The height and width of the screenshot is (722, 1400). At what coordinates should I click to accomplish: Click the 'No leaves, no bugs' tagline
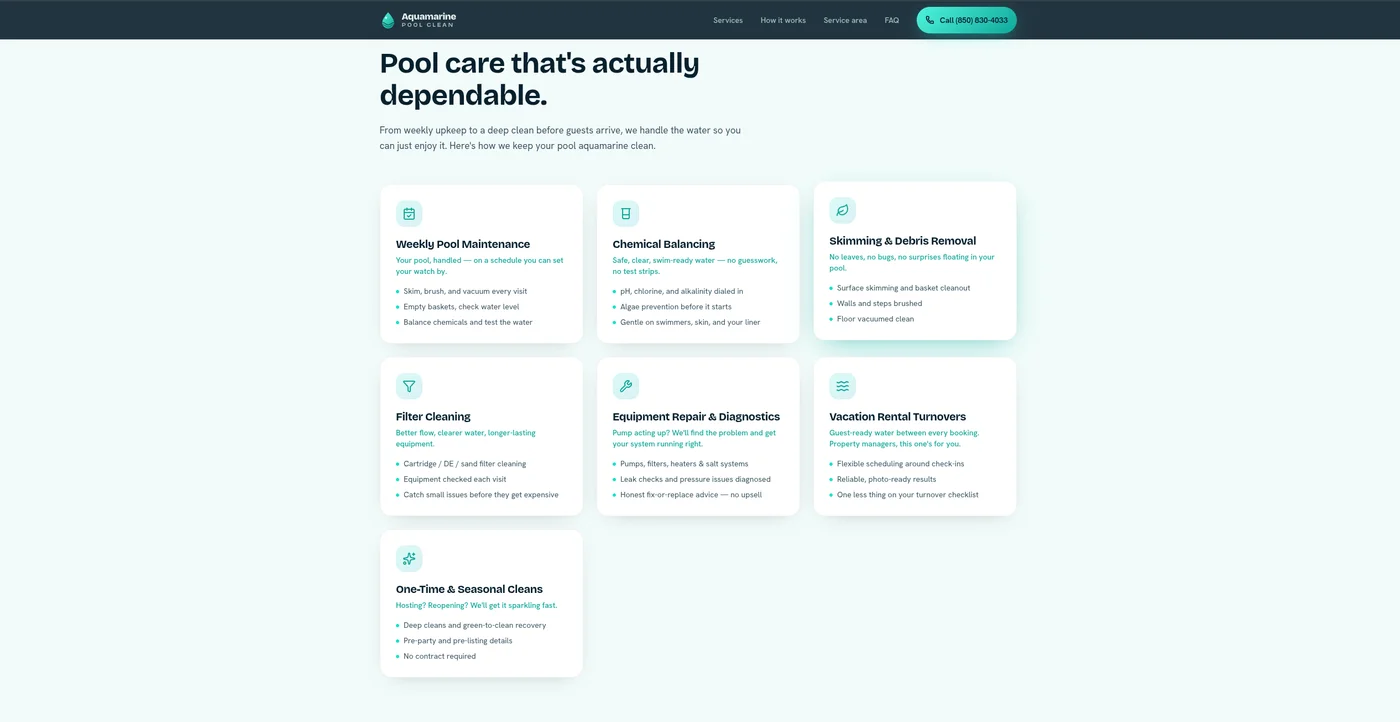[912, 262]
